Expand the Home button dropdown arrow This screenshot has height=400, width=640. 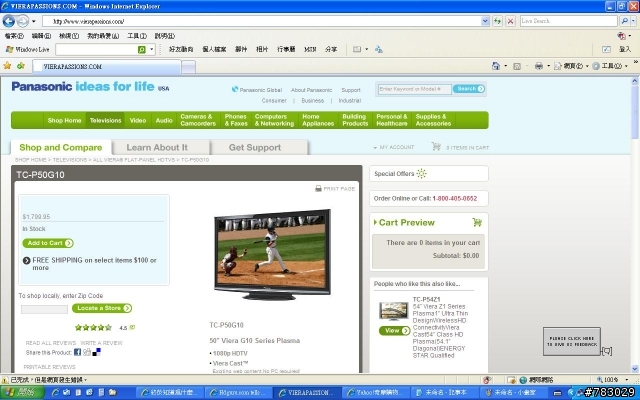[x=506, y=66]
